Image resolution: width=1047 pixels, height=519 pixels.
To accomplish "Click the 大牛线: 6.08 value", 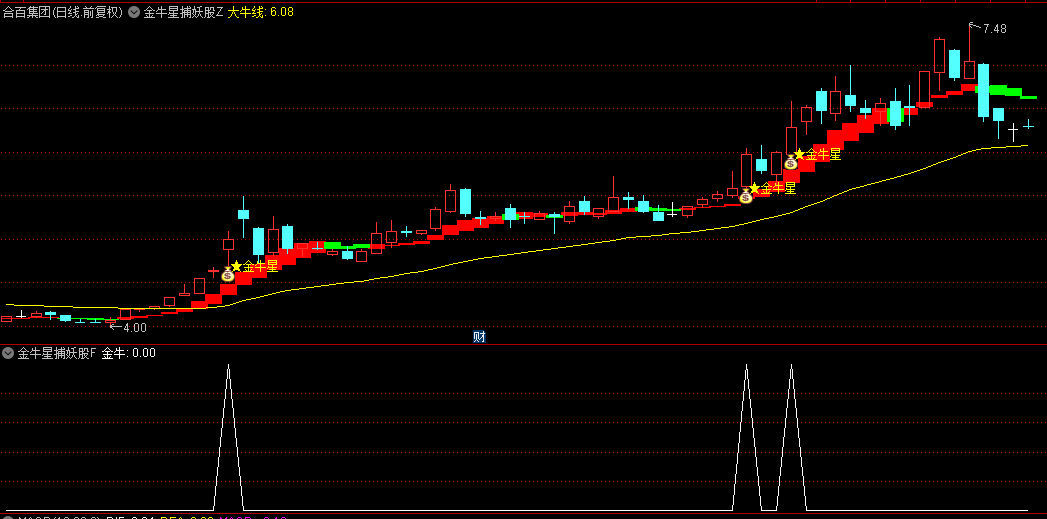I will 260,12.
